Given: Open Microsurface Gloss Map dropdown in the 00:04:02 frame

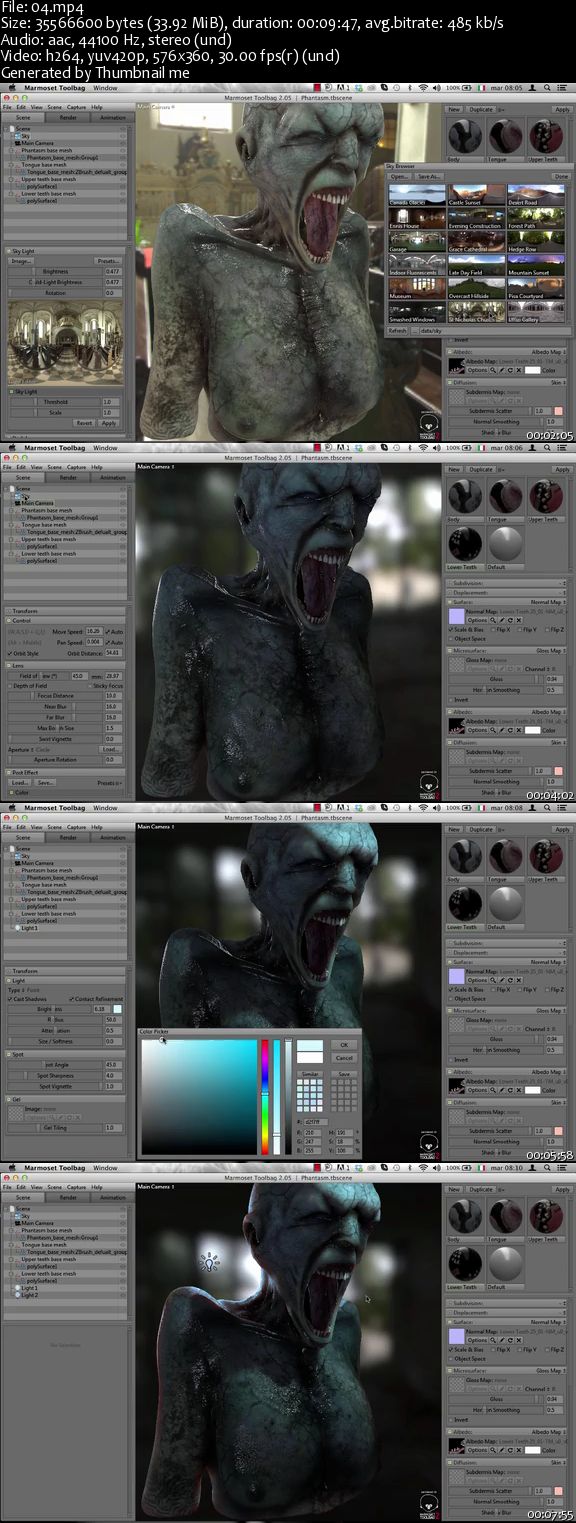Looking at the screenshot, I should click(551, 651).
